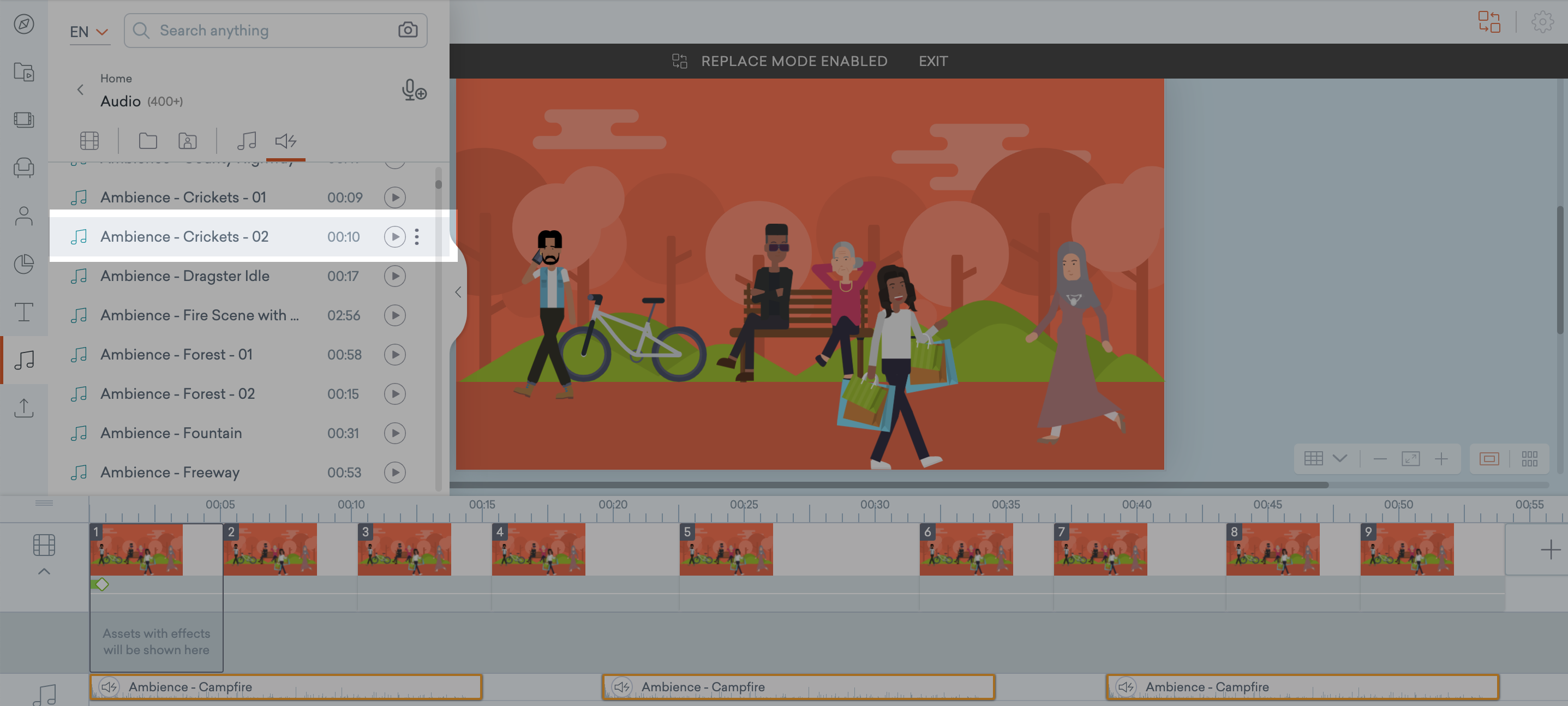Open the EN language dropdown
The image size is (1568, 706).
[89, 31]
